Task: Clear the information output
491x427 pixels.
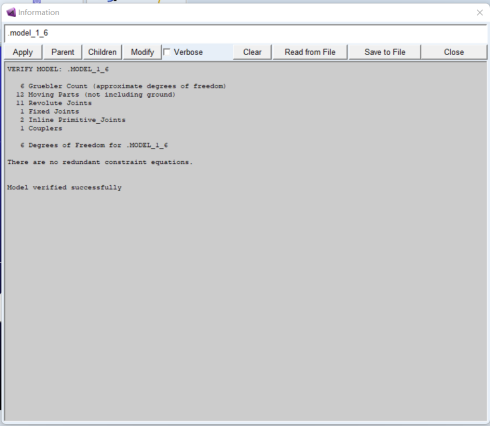Action: click(252, 52)
